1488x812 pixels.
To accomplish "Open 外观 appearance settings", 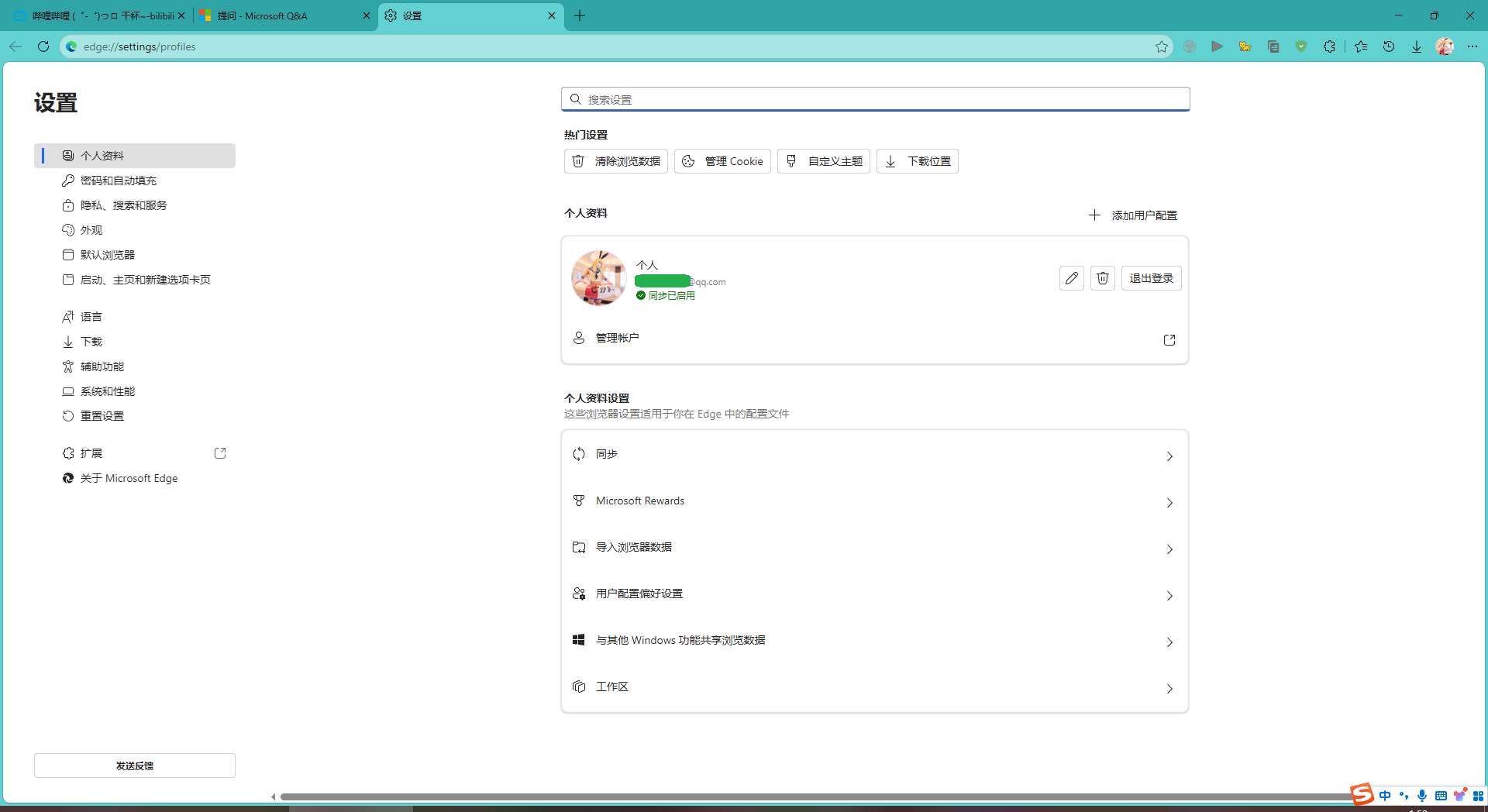I will pyautogui.click(x=135, y=230).
